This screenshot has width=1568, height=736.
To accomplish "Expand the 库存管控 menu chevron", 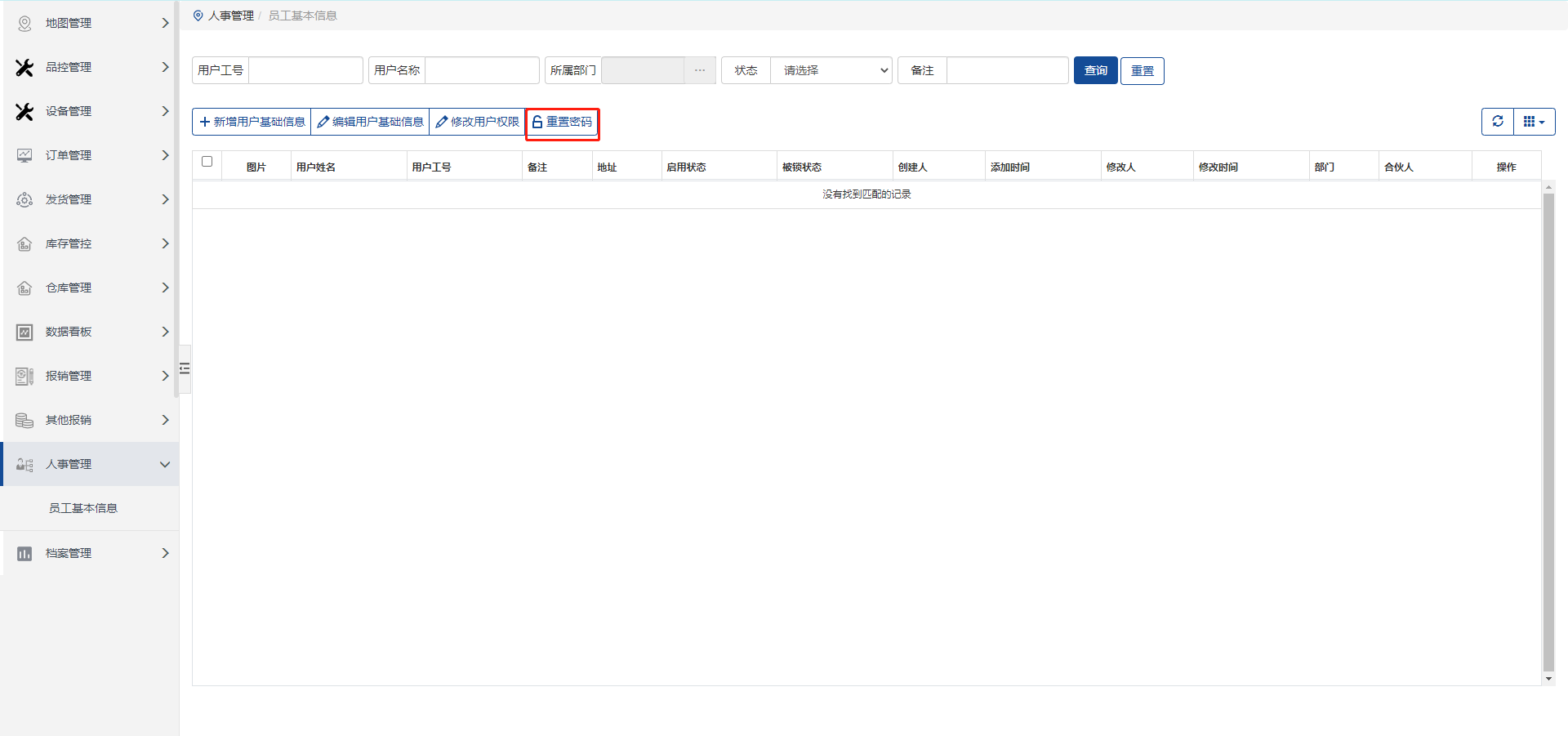I will (x=165, y=244).
